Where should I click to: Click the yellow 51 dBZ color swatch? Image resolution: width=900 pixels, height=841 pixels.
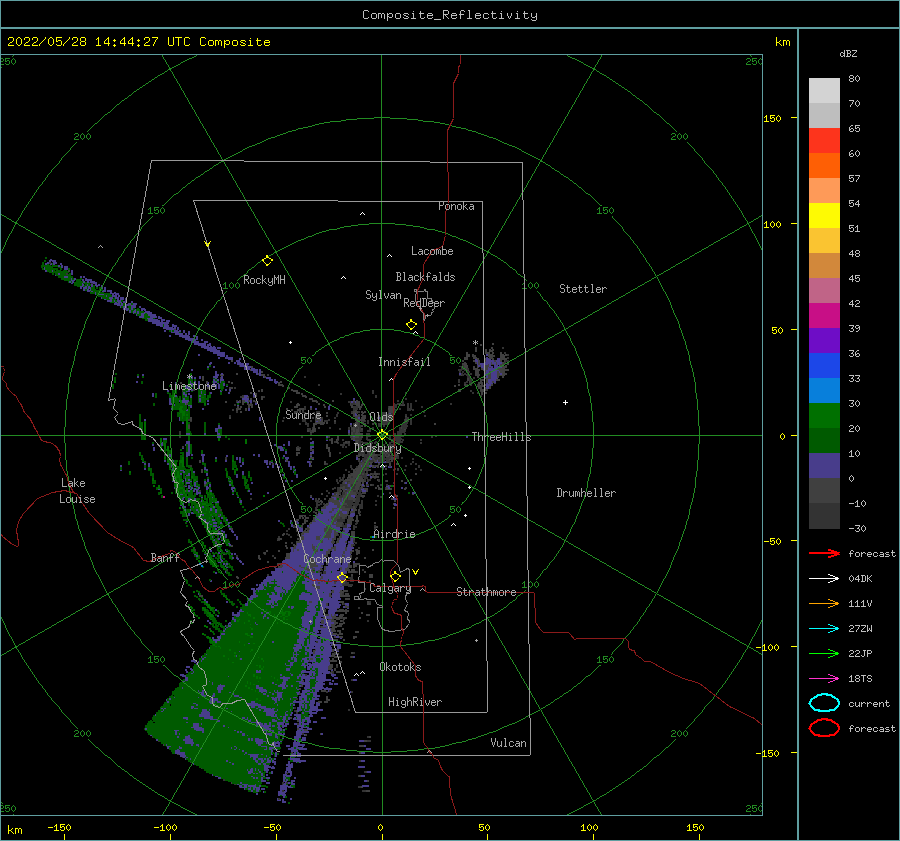[824, 216]
